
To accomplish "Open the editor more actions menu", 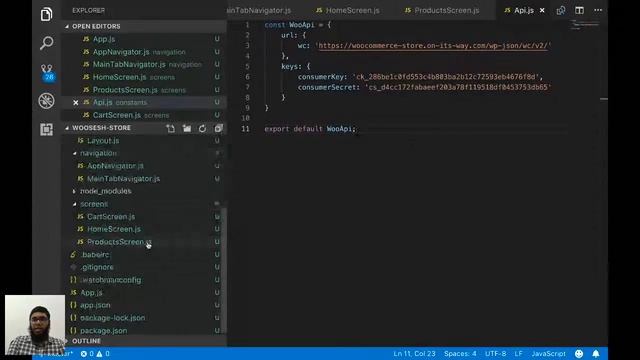I will pos(598,10).
